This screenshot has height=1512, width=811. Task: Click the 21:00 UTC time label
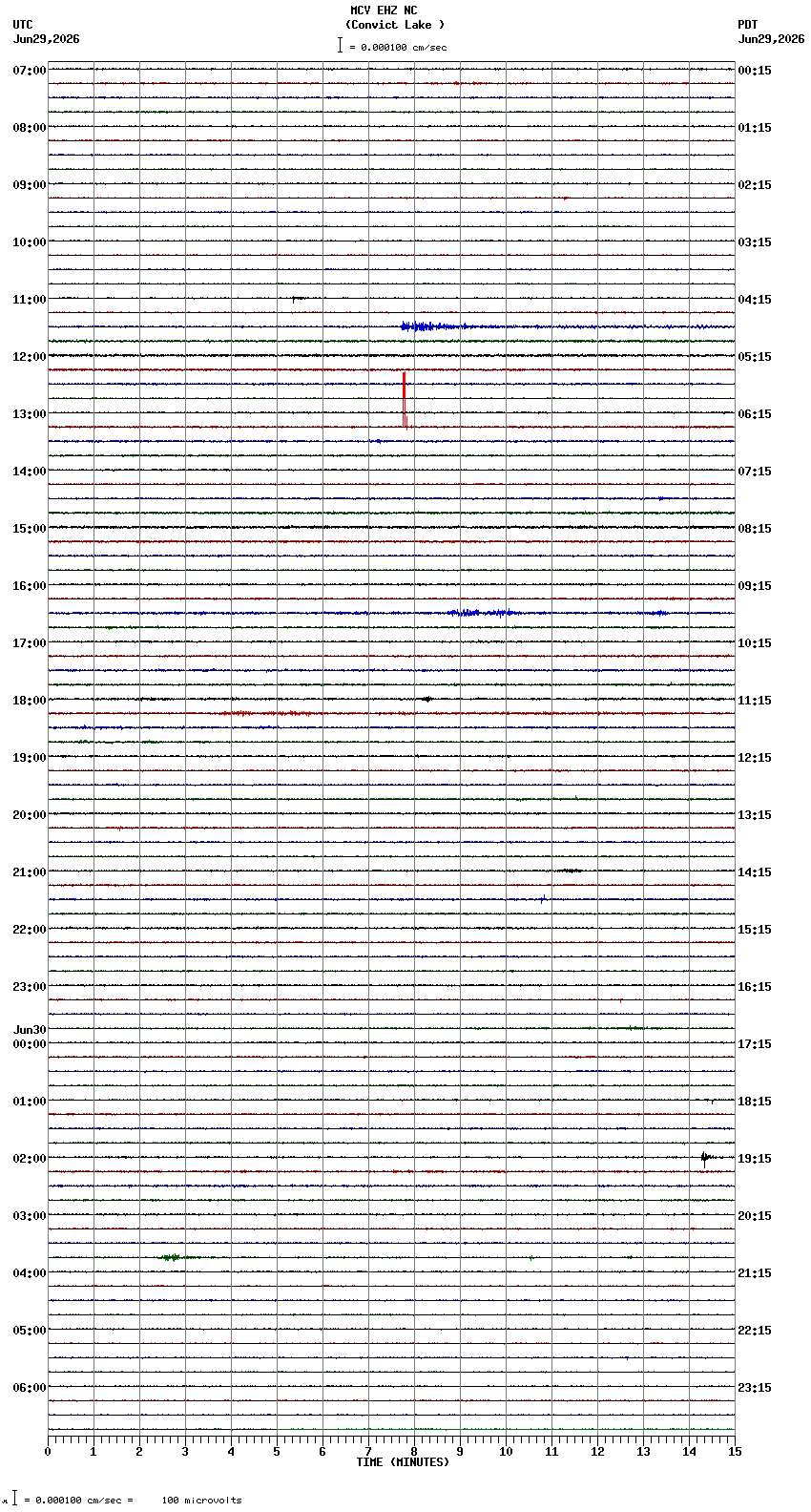tap(30, 872)
